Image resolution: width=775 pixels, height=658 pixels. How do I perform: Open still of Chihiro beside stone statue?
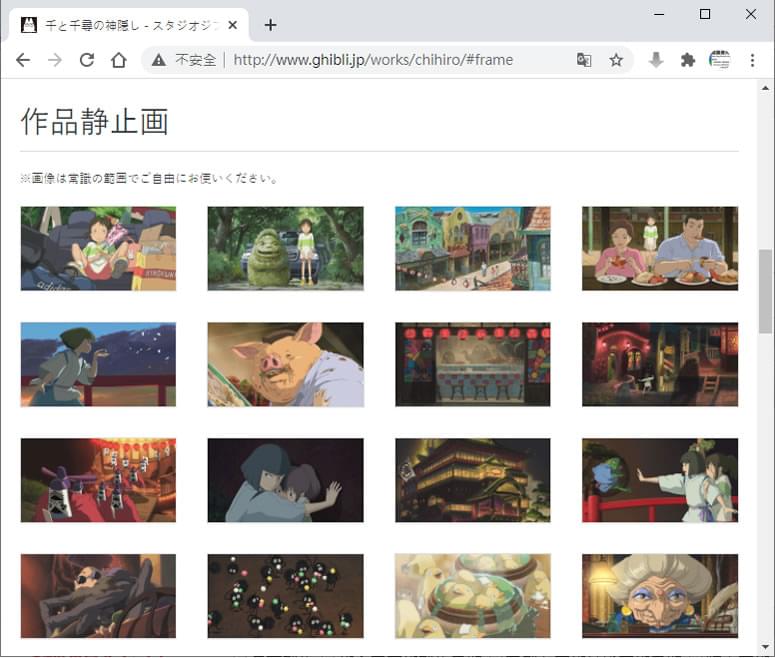tap(286, 249)
